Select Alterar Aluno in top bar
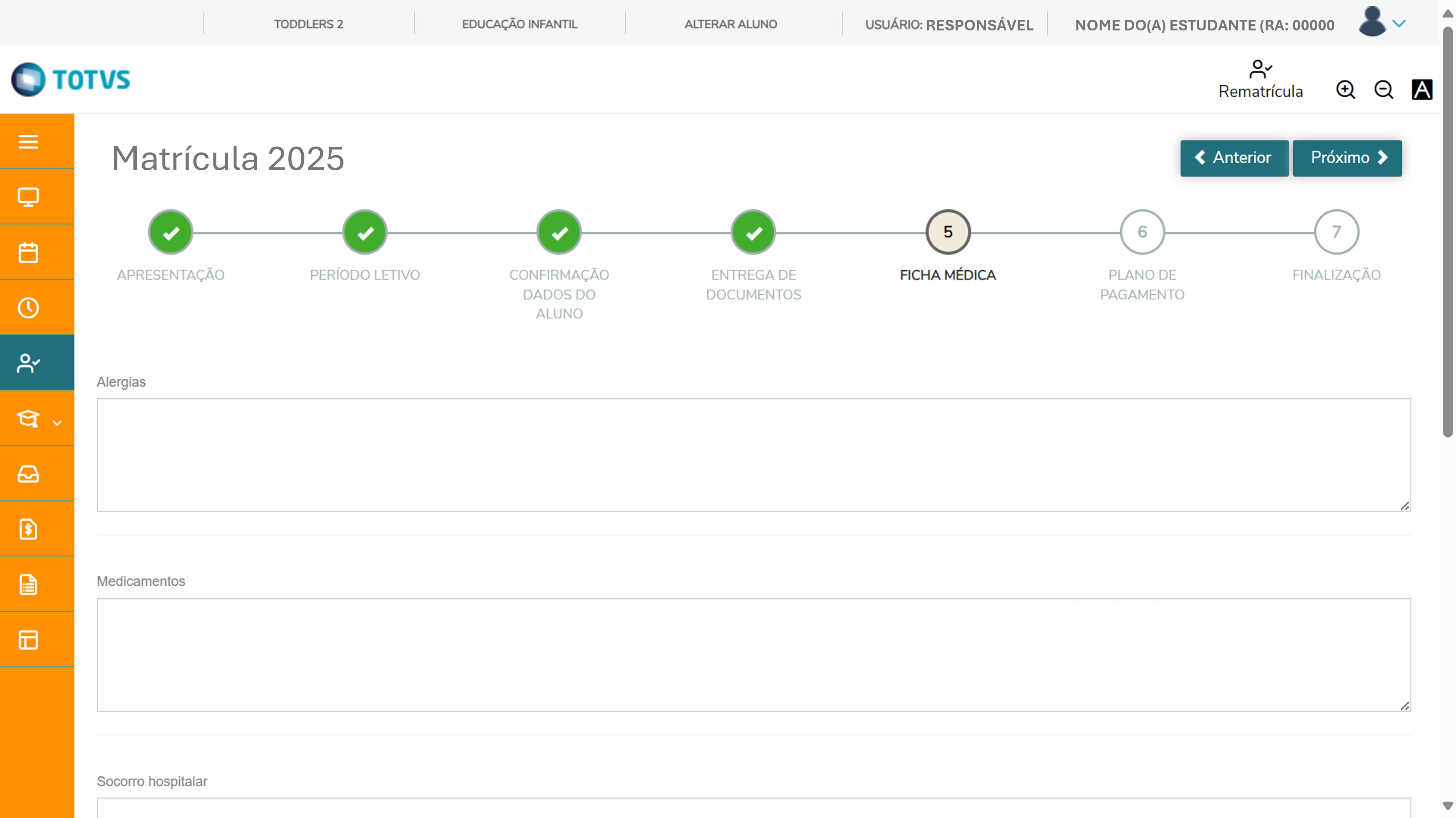The width and height of the screenshot is (1456, 818). [x=730, y=24]
